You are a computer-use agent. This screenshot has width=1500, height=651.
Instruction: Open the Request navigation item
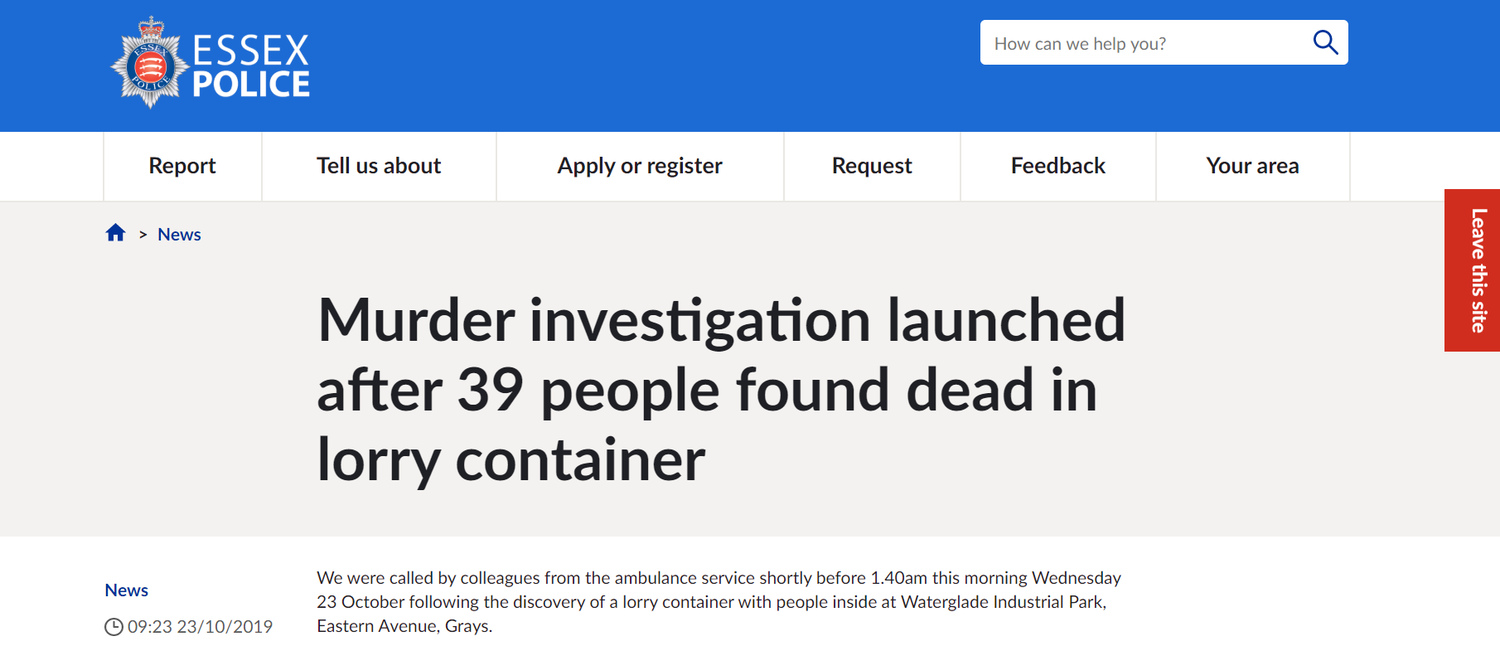click(x=872, y=166)
